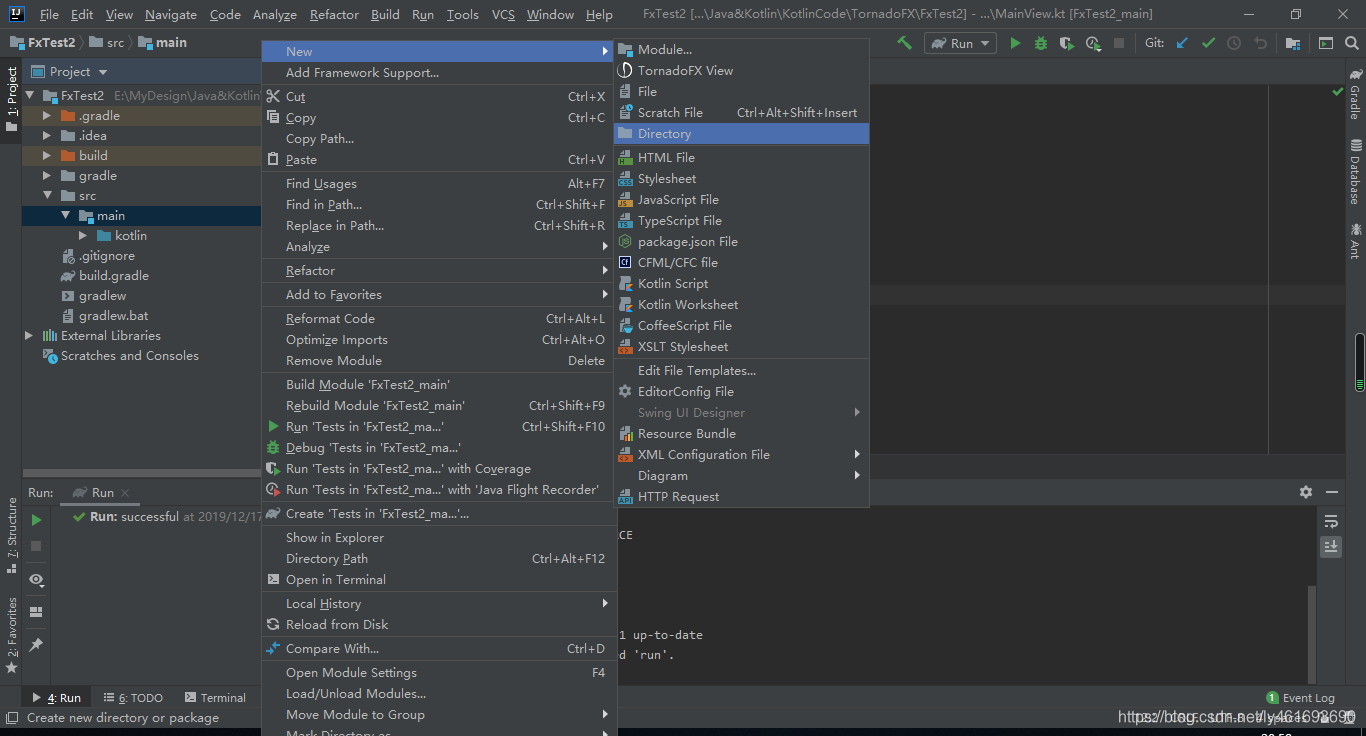Select Scratches and Consoles node

click(x=120, y=356)
